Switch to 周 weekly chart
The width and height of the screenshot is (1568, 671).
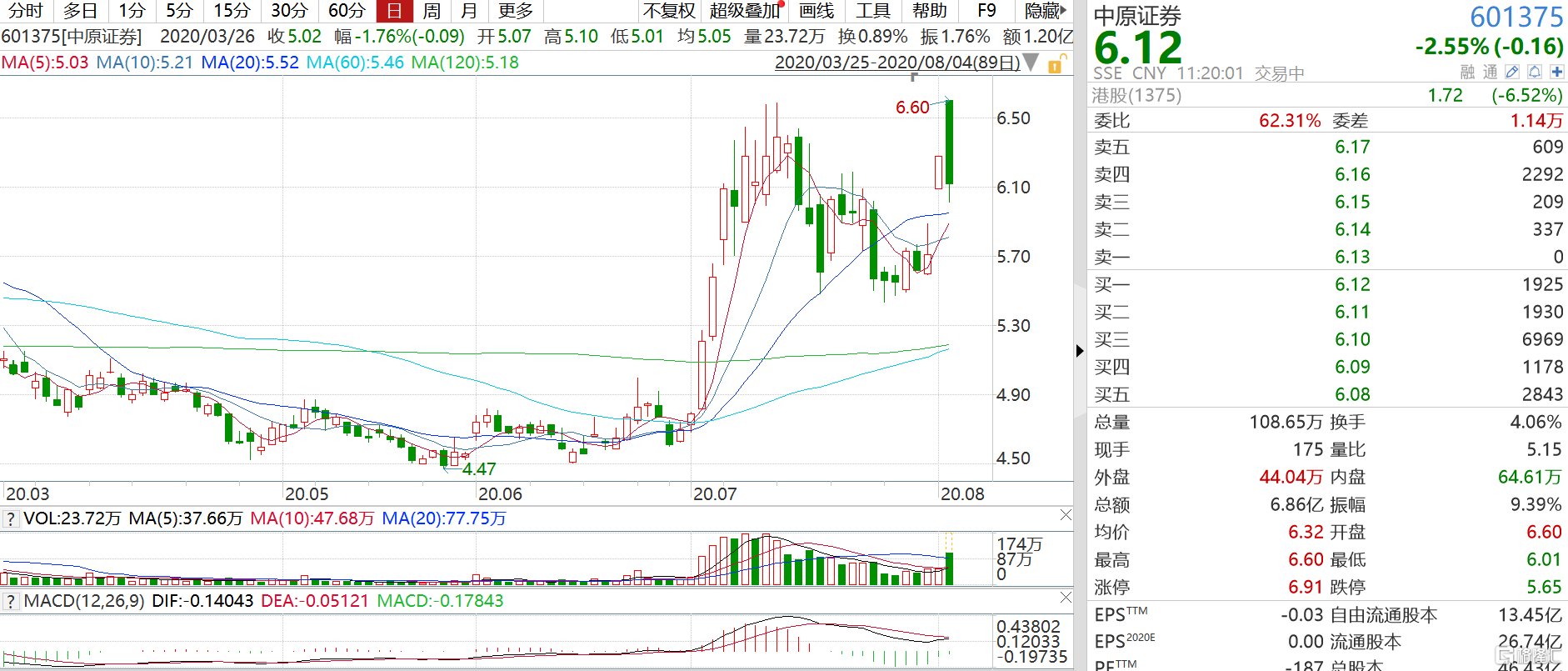point(432,11)
